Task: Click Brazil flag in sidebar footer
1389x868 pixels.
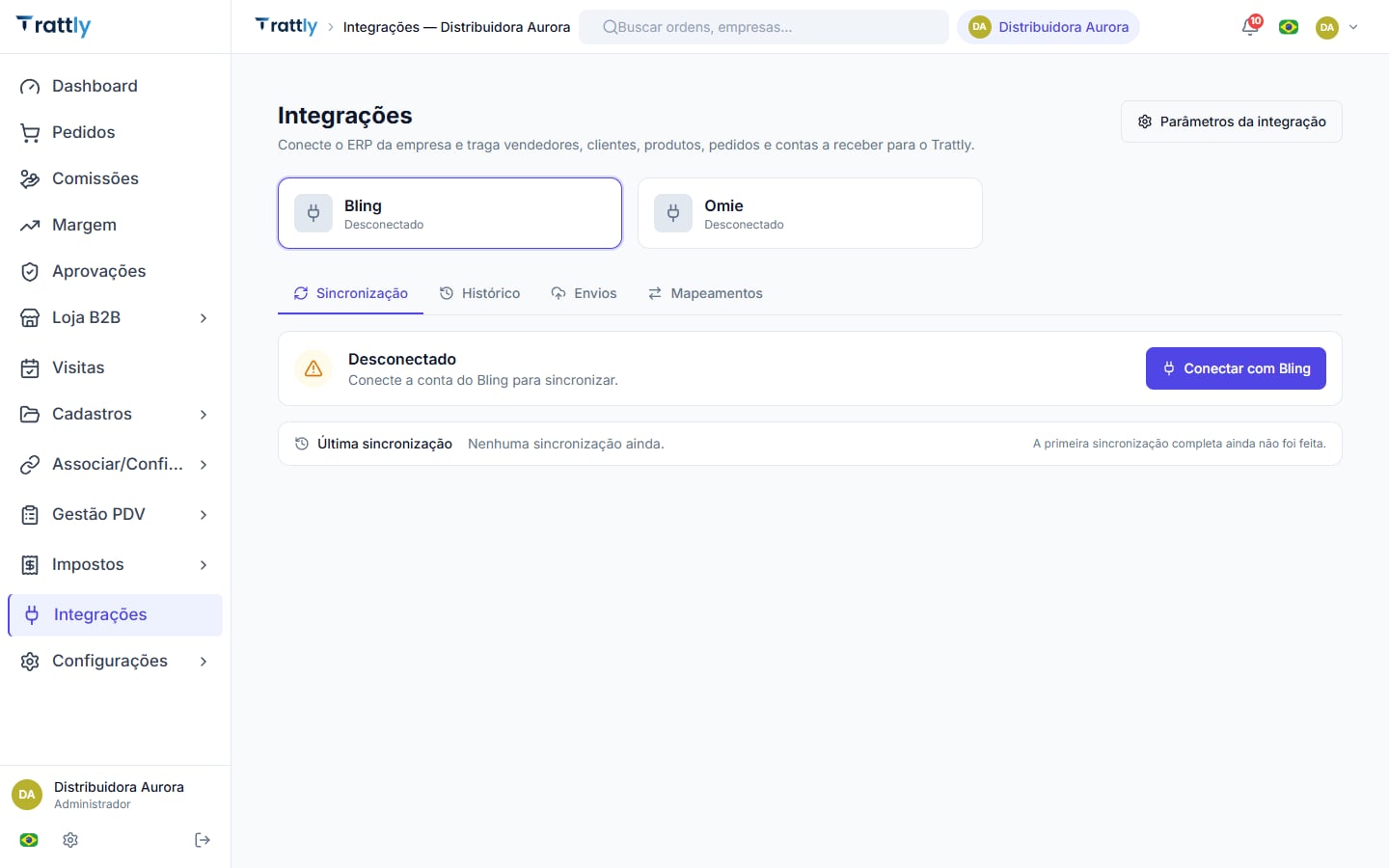Action: pos(29,840)
